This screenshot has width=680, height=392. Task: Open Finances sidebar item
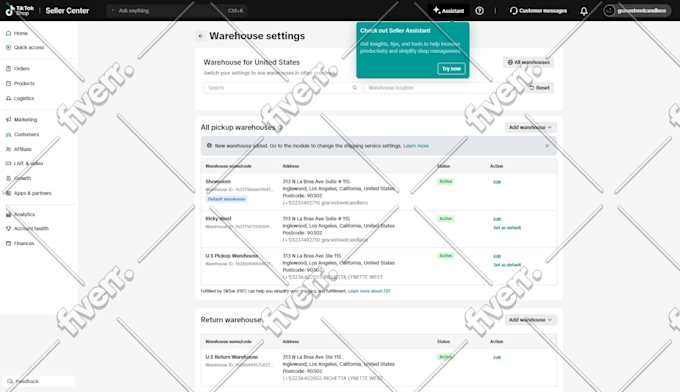(24, 243)
